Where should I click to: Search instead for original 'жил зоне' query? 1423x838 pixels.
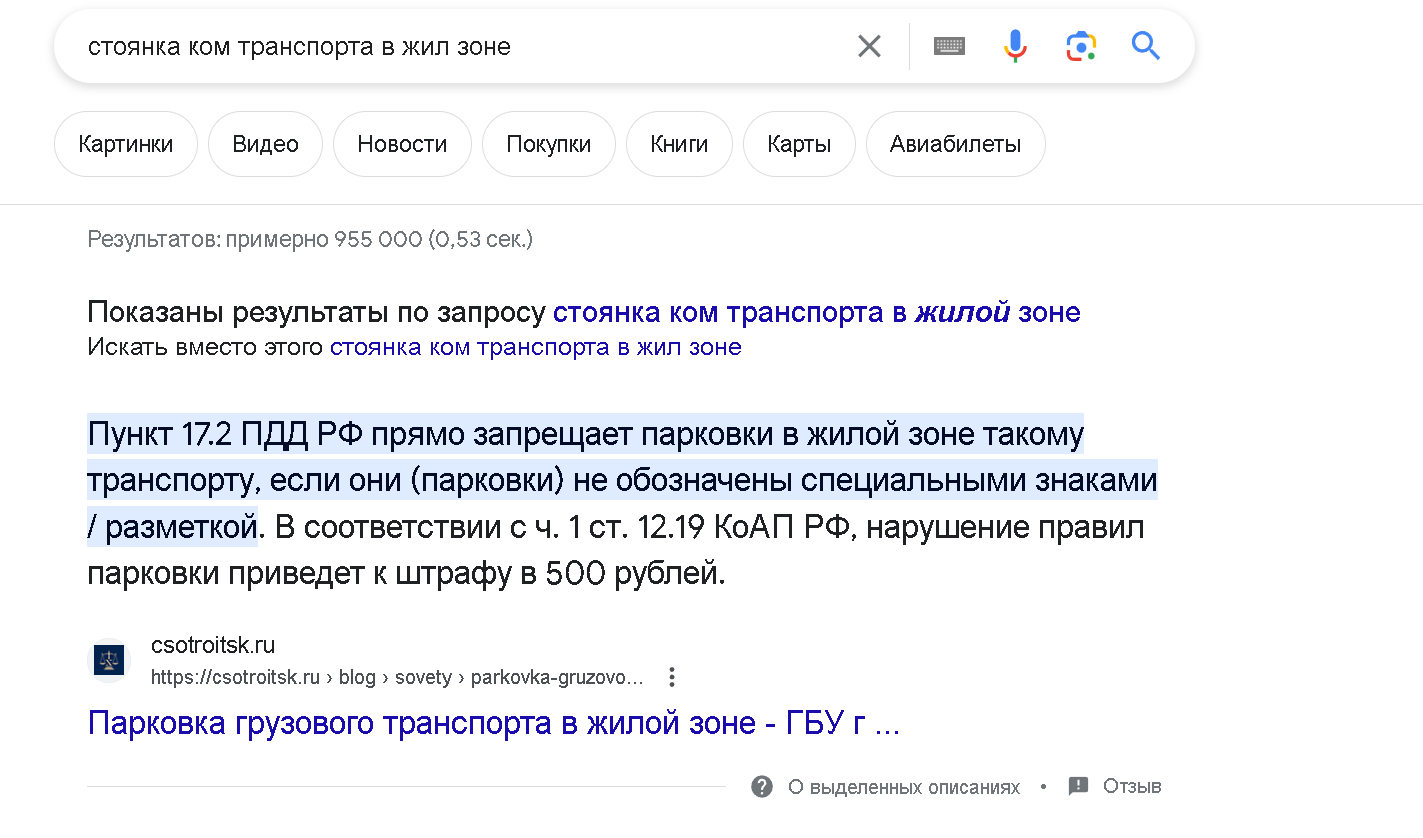tap(535, 347)
